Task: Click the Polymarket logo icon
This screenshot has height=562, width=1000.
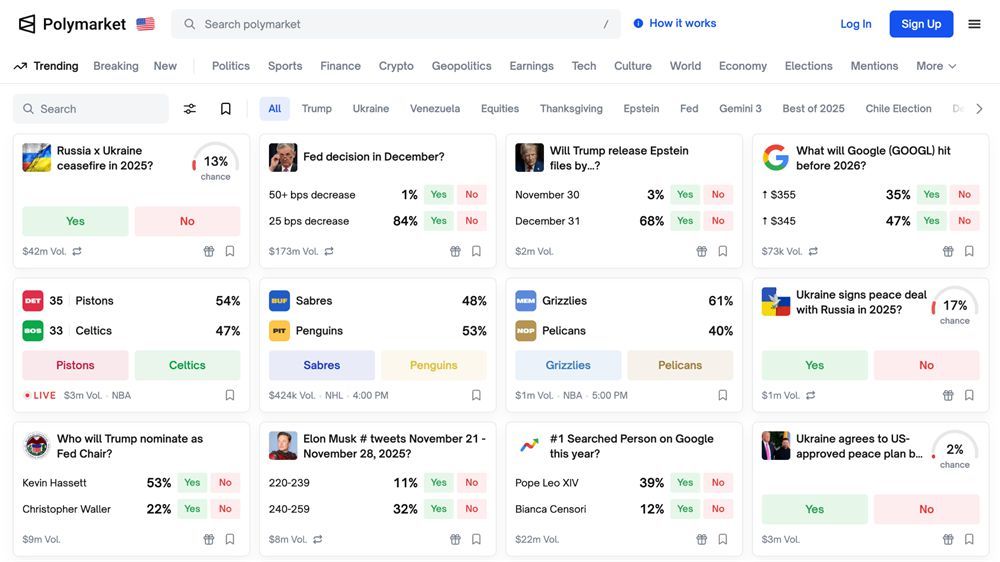Action: tap(27, 24)
